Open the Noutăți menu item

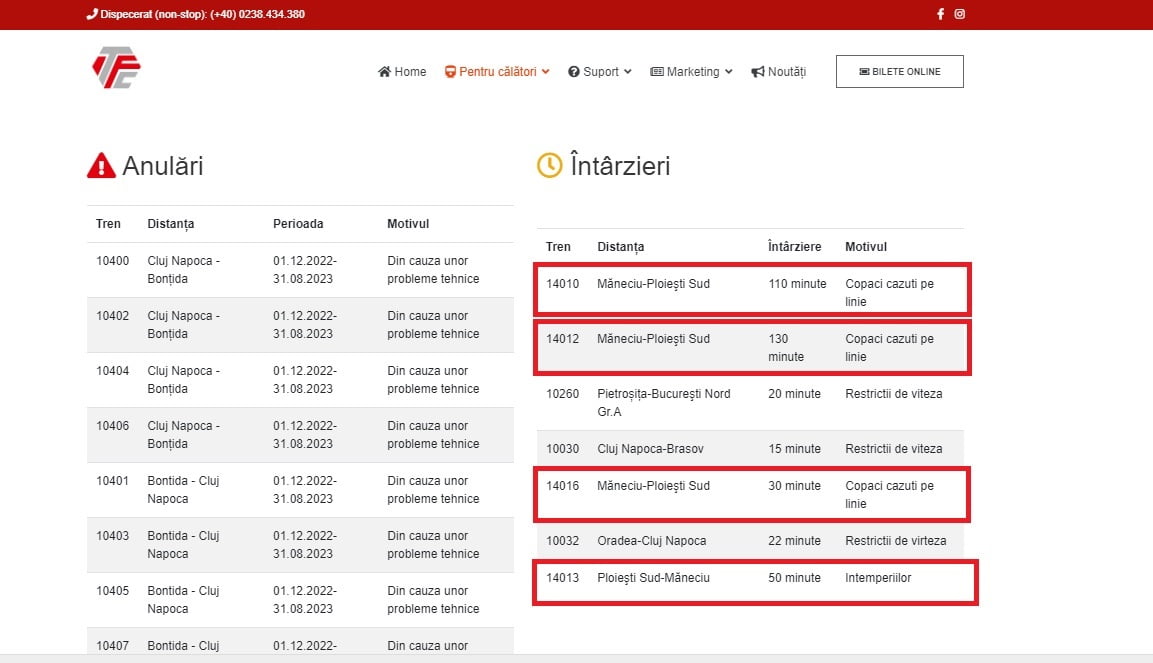coord(778,71)
